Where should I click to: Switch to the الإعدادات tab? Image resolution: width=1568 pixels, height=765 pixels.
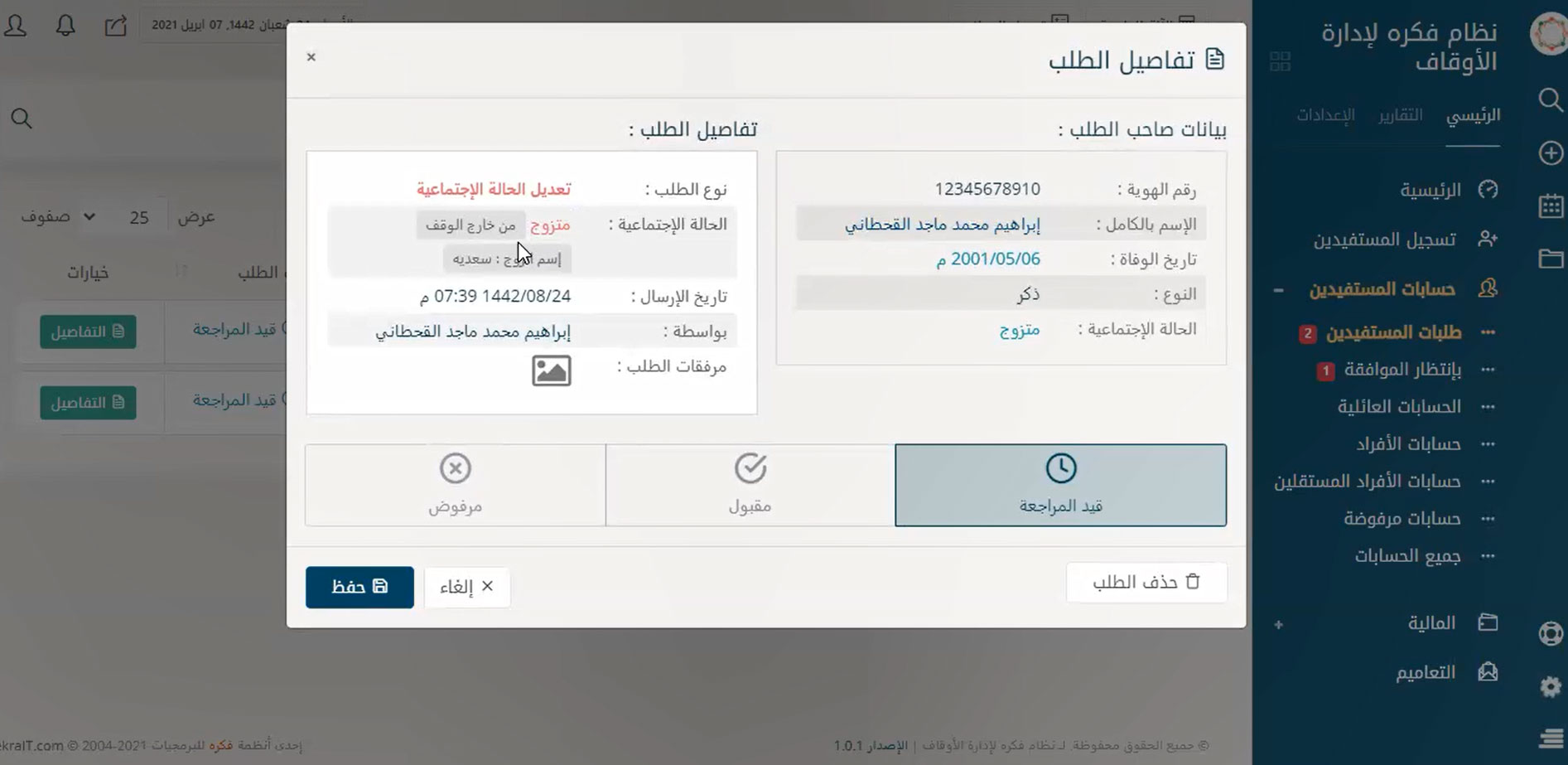(x=1325, y=115)
